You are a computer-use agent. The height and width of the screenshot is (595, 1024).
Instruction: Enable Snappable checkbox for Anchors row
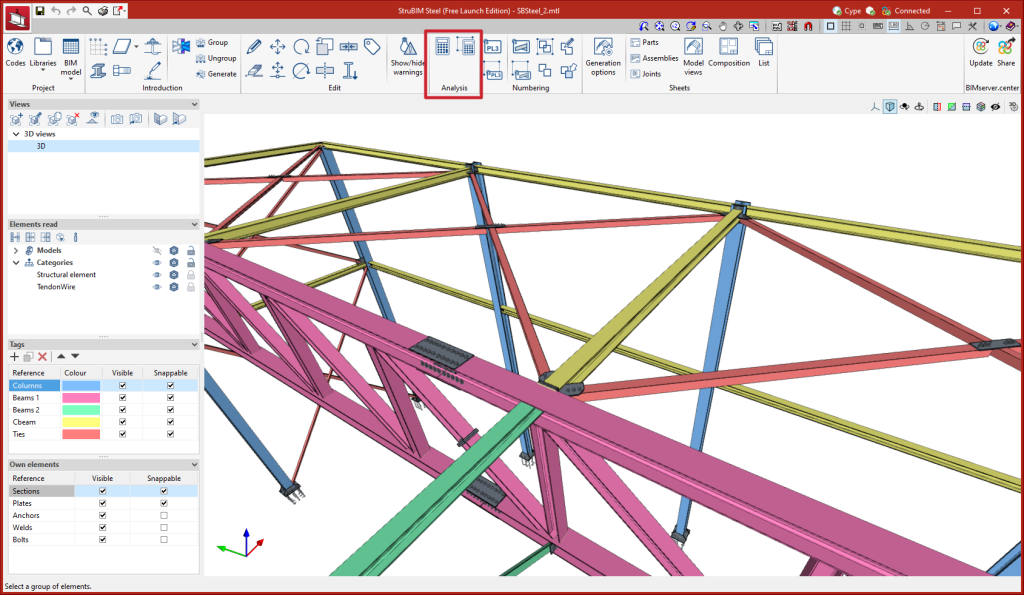point(164,515)
